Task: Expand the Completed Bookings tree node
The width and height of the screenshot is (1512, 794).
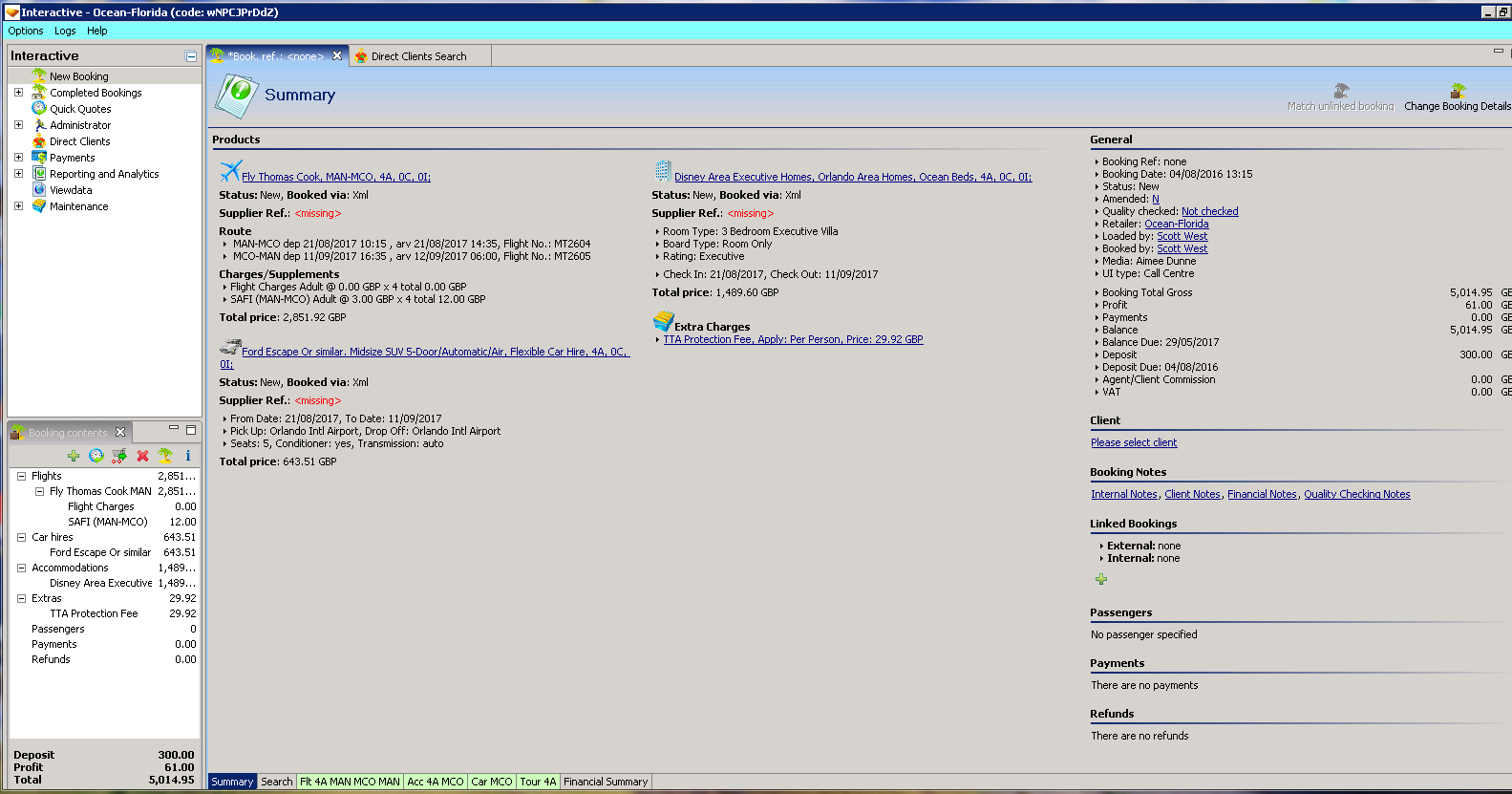Action: [18, 92]
